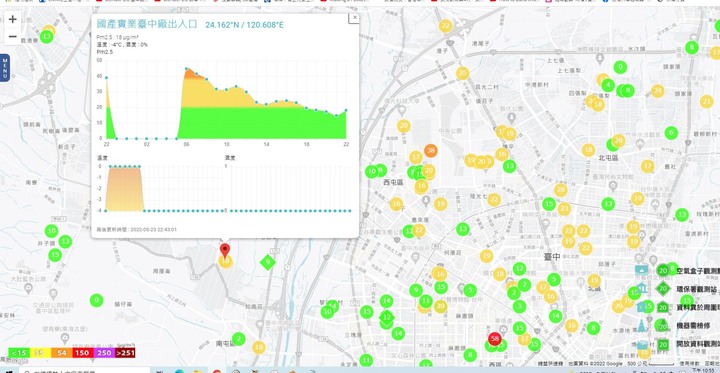Close the 國產實業臺中廠出入口 popup

(354, 17)
